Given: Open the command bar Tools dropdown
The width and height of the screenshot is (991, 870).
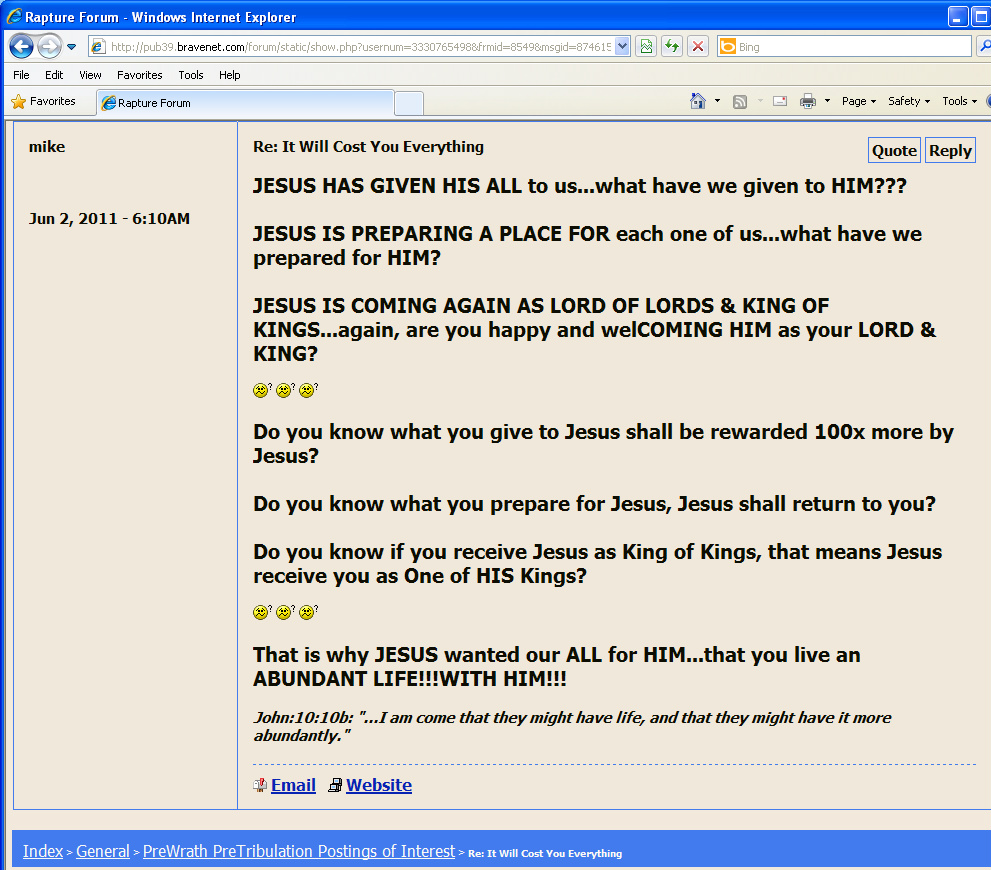Looking at the screenshot, I should tap(959, 101).
